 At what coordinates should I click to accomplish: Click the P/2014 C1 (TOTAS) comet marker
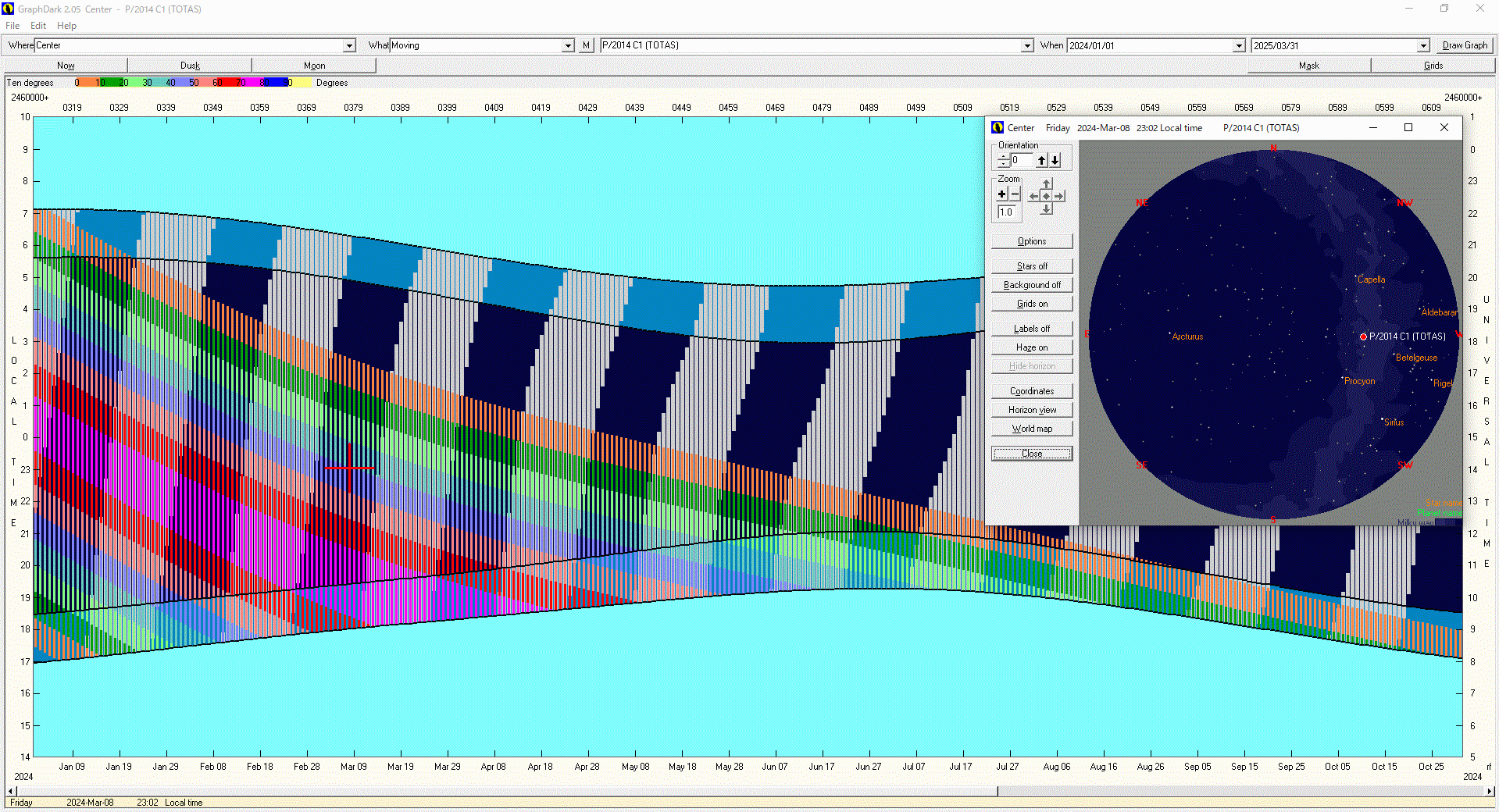pyautogui.click(x=1363, y=337)
